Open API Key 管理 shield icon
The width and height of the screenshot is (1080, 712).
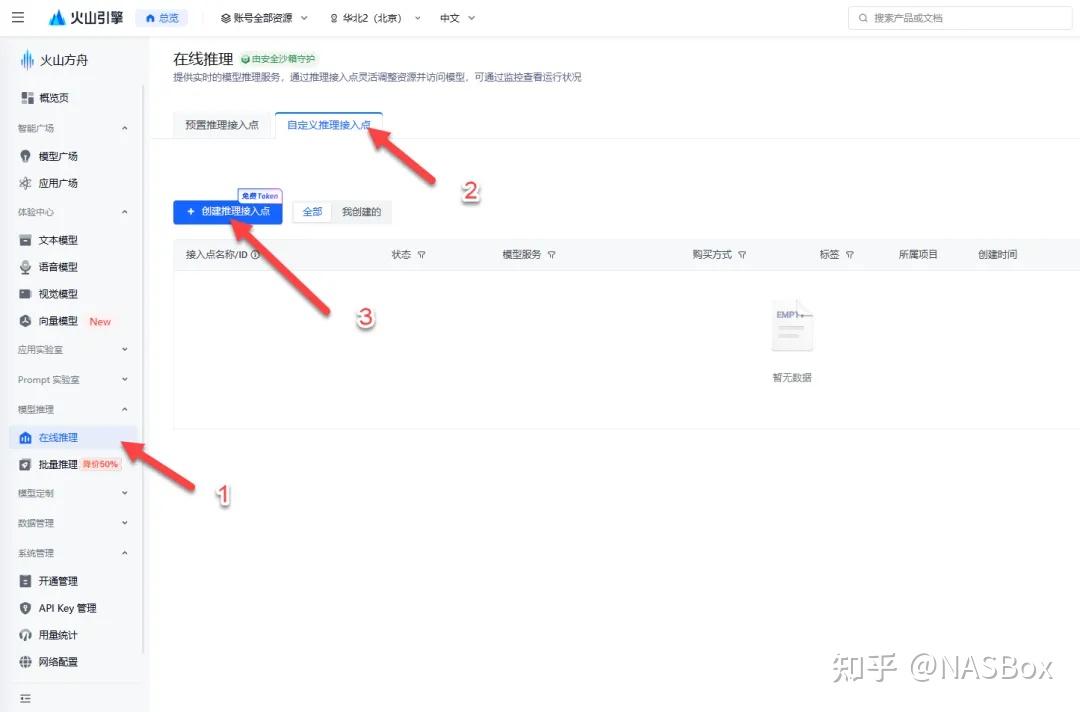[x=25, y=608]
